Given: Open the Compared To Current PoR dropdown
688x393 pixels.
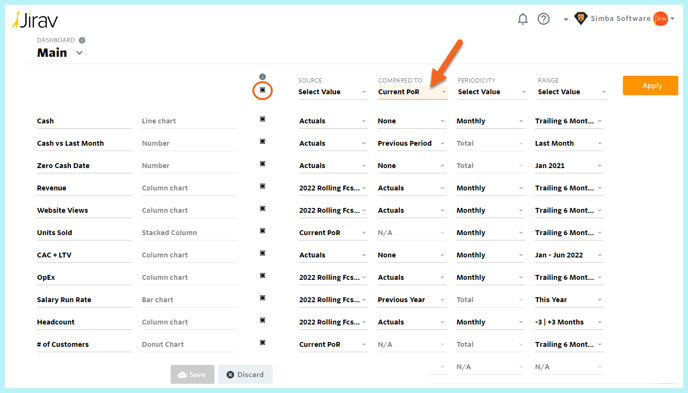Looking at the screenshot, I should coord(412,92).
